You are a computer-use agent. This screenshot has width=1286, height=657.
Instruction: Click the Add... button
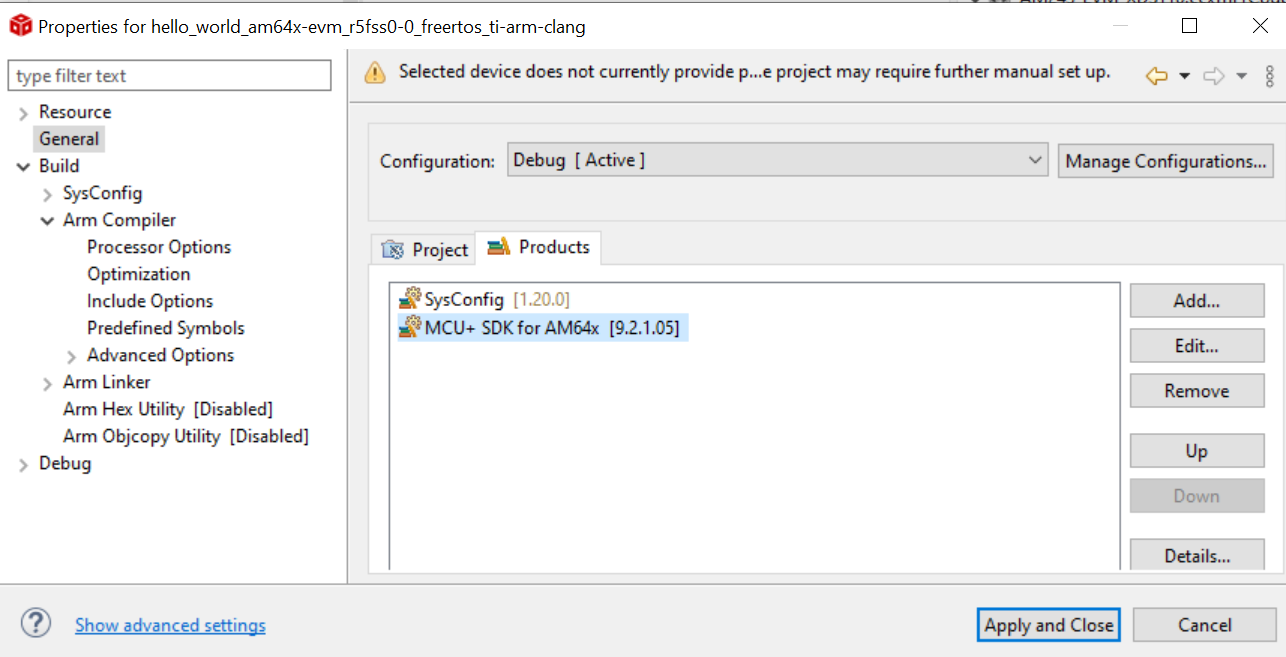click(1197, 300)
